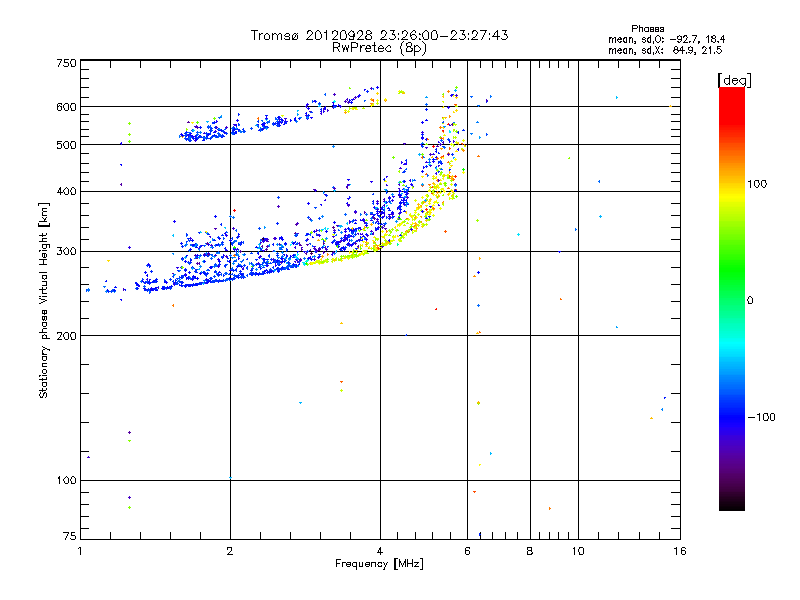800x600 pixels.
Task: Click the Tromsø date and time title
Action: point(379,35)
